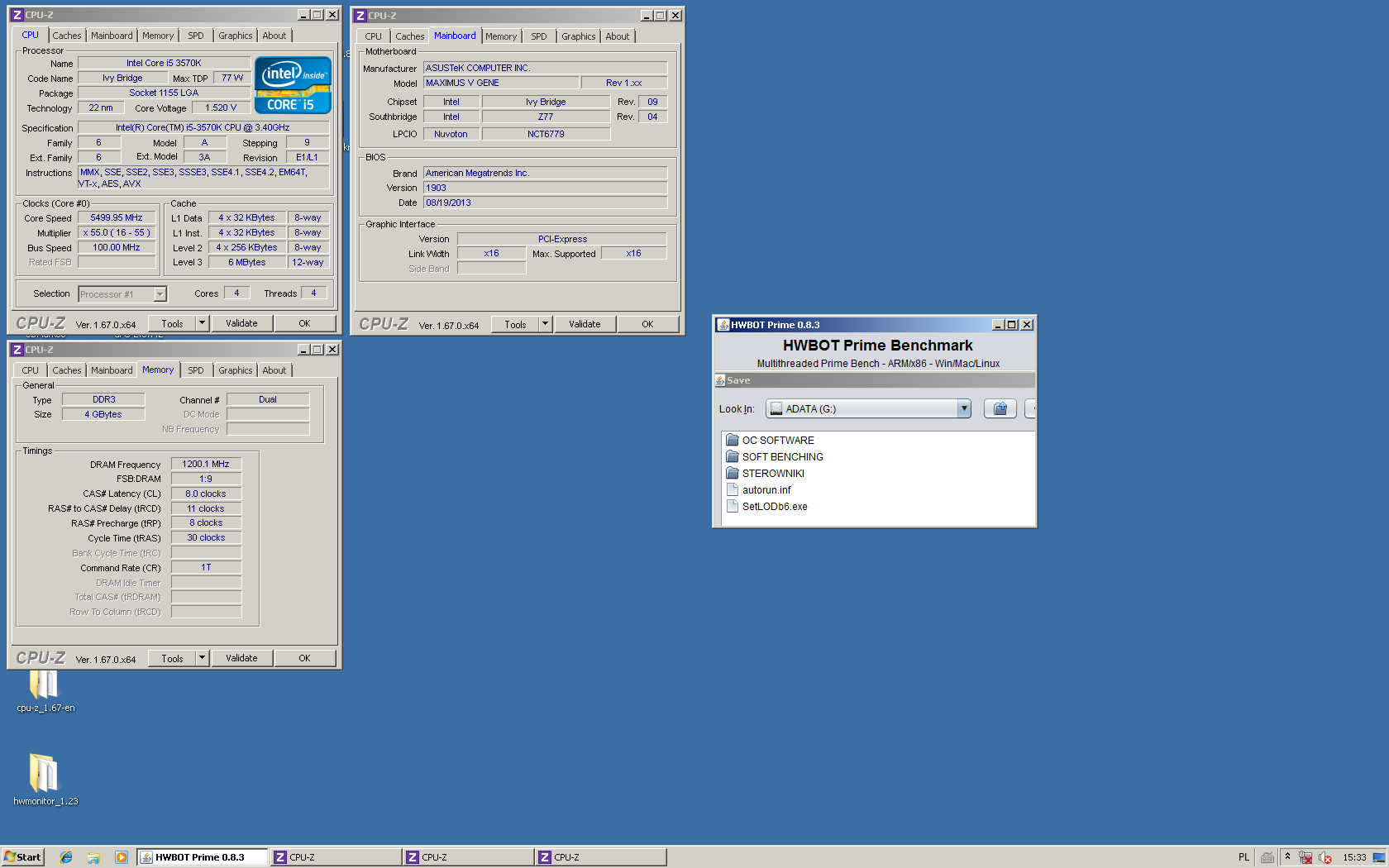
Task: Click keyboard icon in system tray
Action: [1267, 857]
